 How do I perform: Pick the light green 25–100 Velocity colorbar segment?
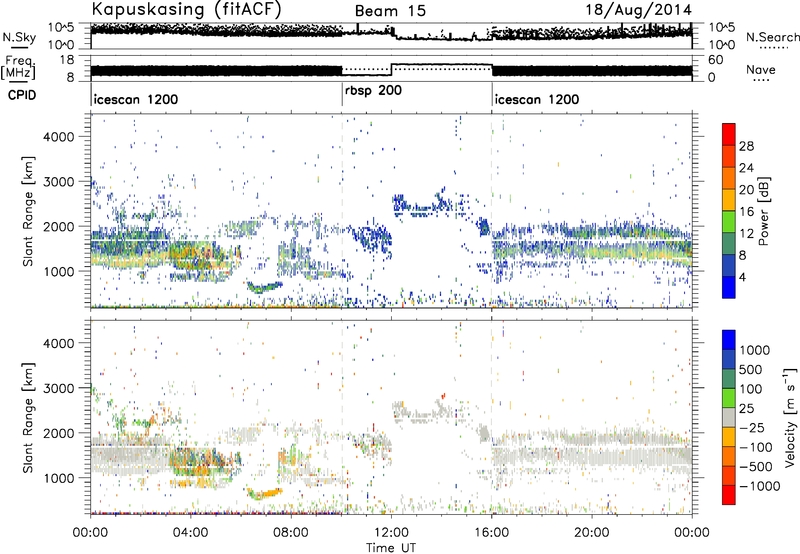click(729, 397)
